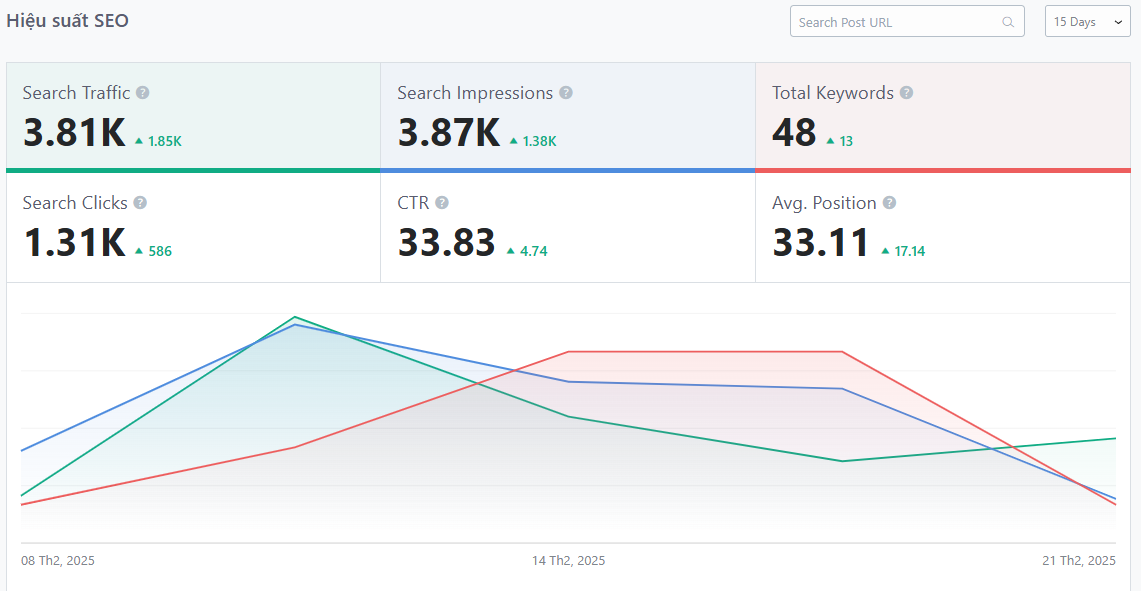Click the Hiệu suất SEO heading

67,21
